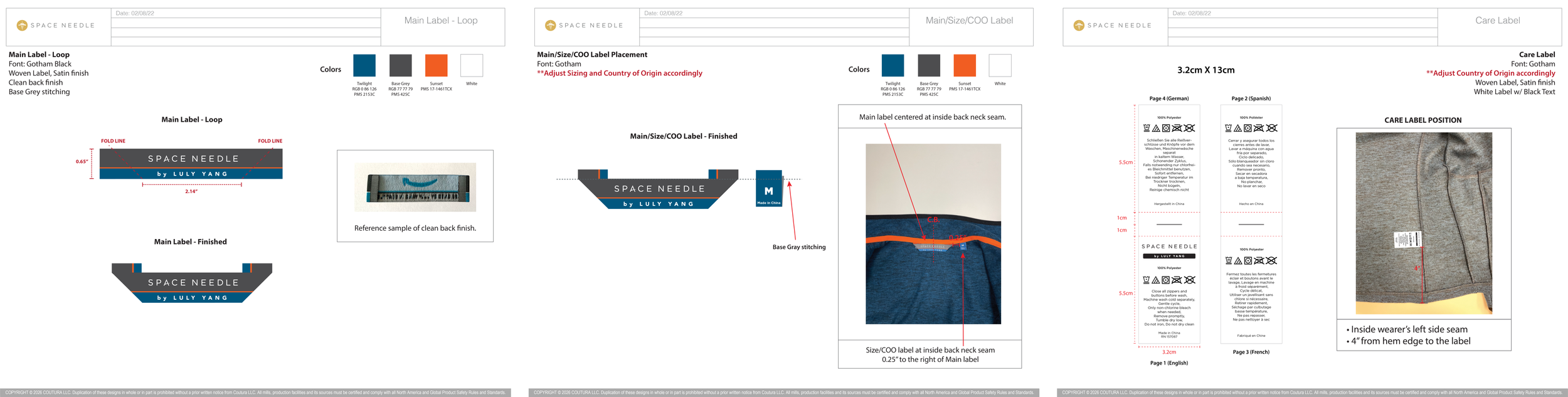
Task: Click the tumble dry symbol on Spanish care panel
Action: pyautogui.click(x=1248, y=128)
